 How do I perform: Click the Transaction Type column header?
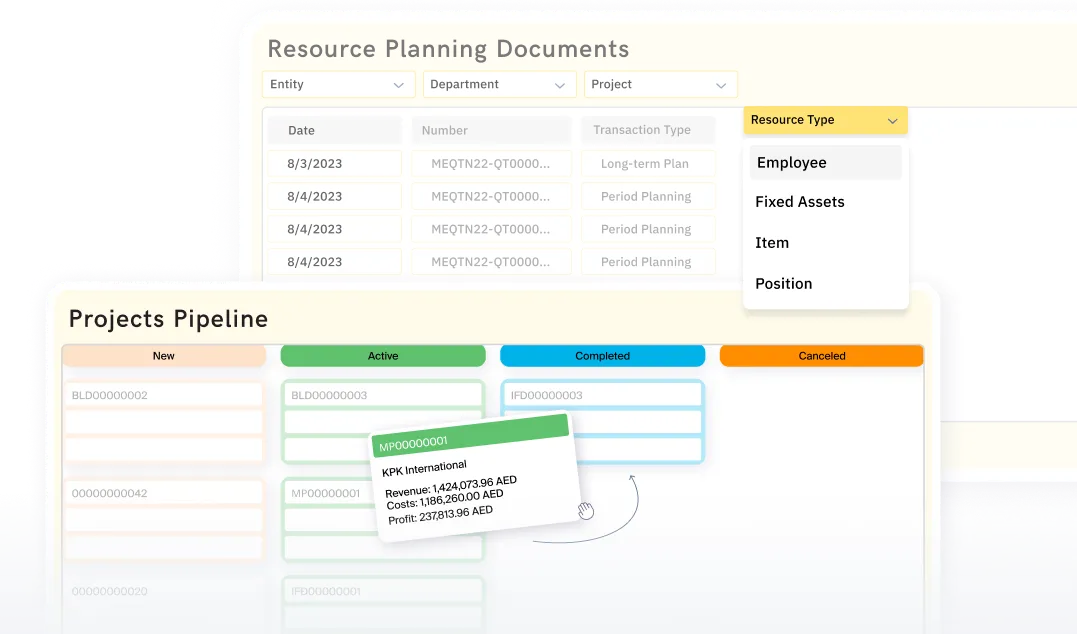[x=648, y=130]
